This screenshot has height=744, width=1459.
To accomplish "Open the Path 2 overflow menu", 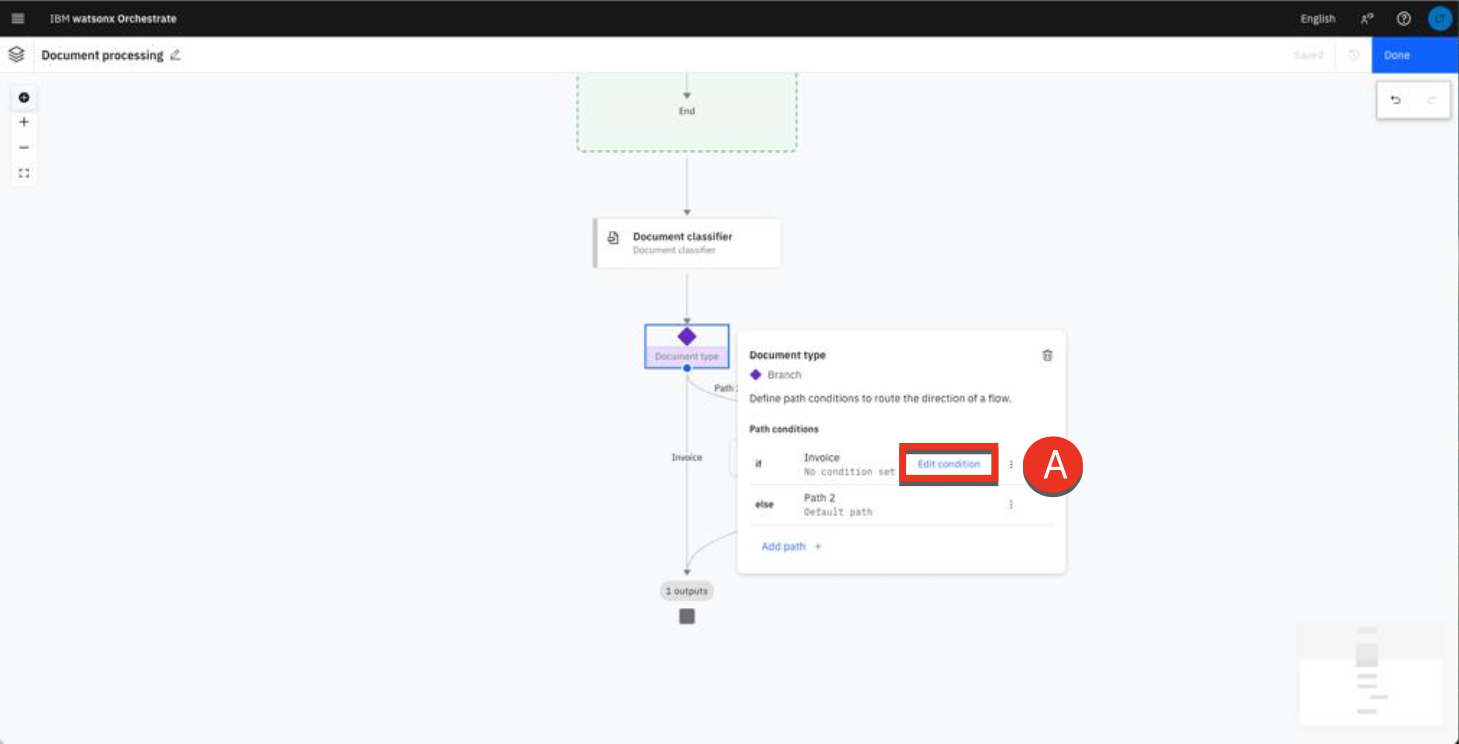I will (1011, 505).
